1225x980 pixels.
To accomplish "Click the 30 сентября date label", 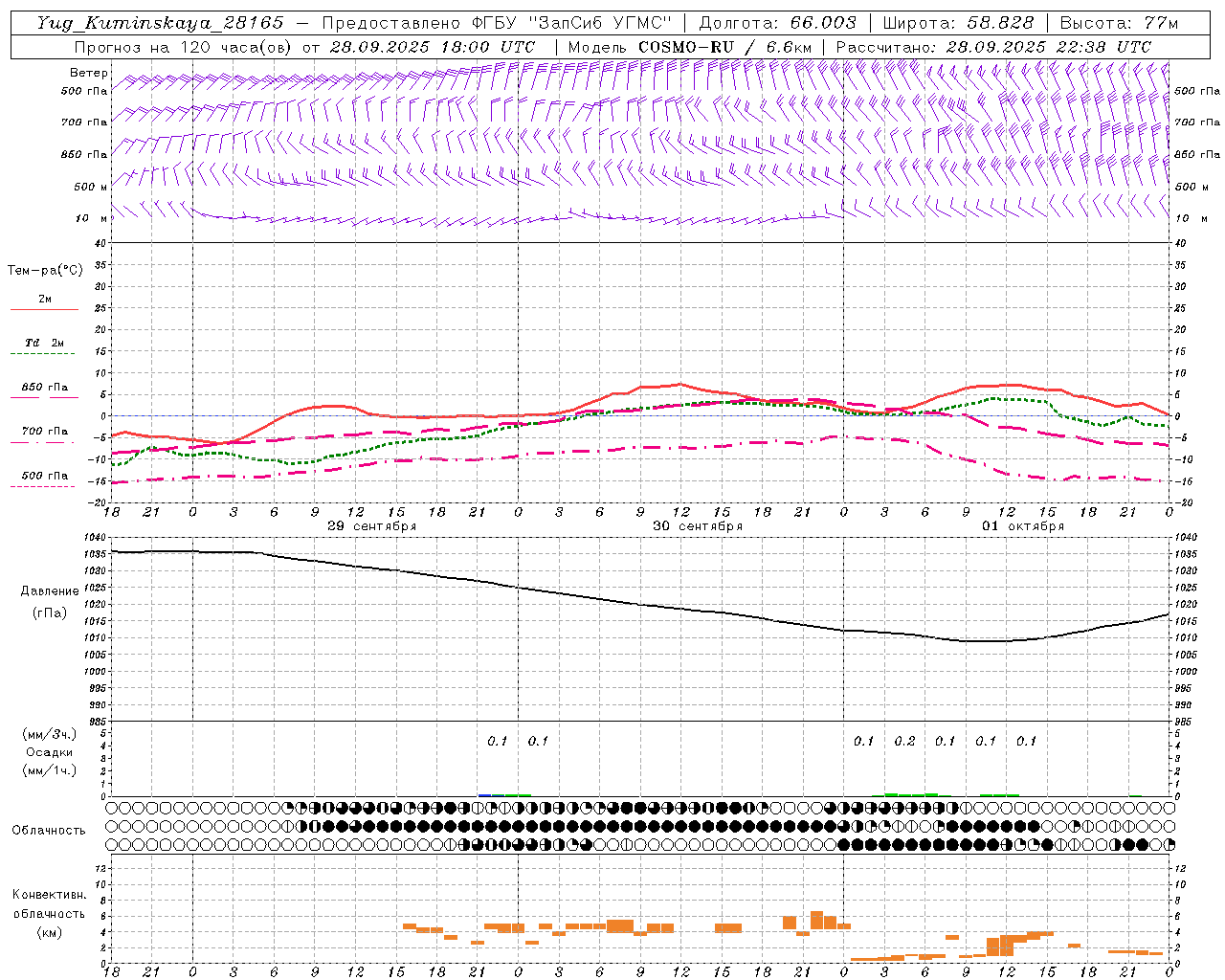I will [698, 526].
